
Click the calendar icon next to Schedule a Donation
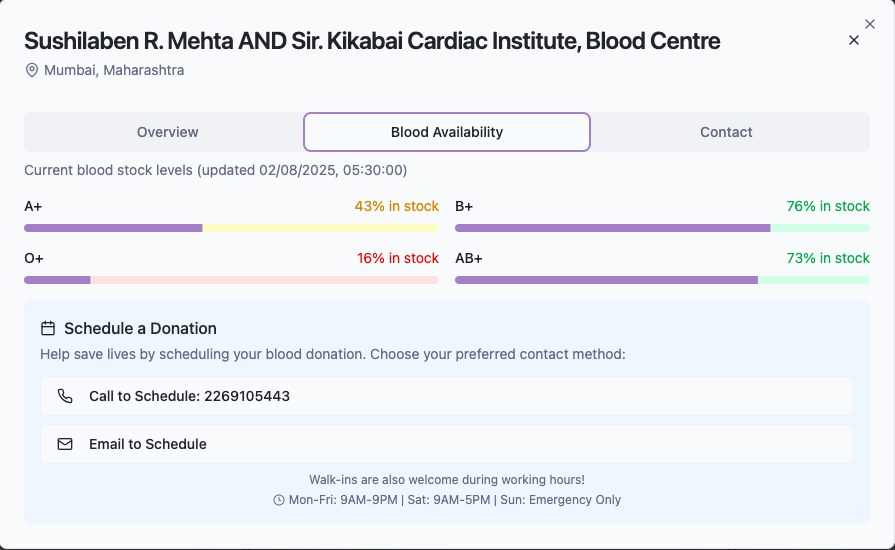click(x=48, y=328)
